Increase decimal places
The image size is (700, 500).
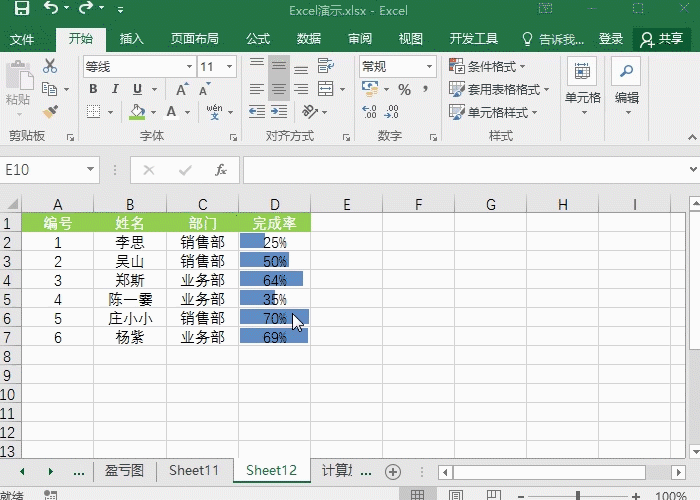370,112
